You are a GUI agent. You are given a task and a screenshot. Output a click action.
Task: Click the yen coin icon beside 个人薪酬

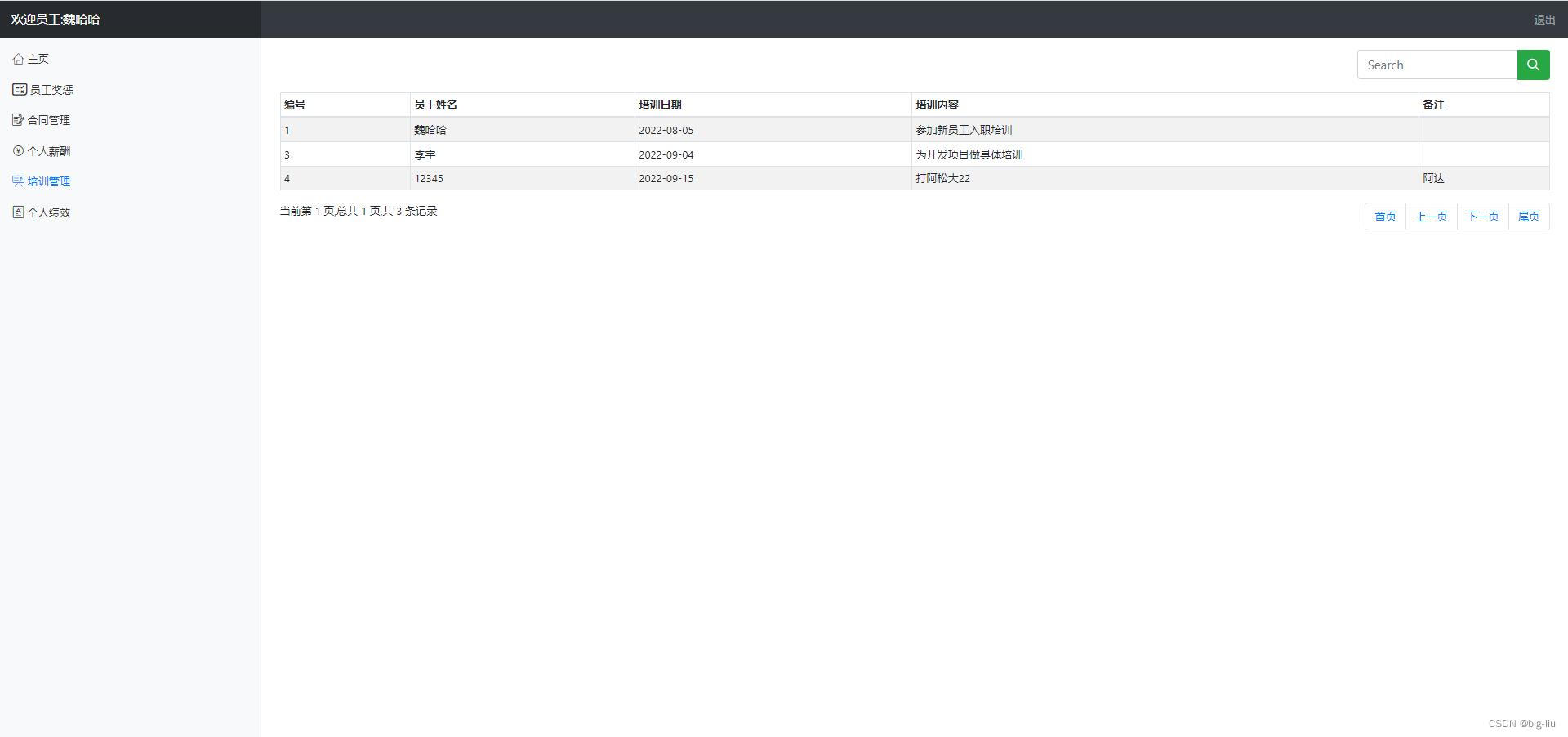(18, 150)
